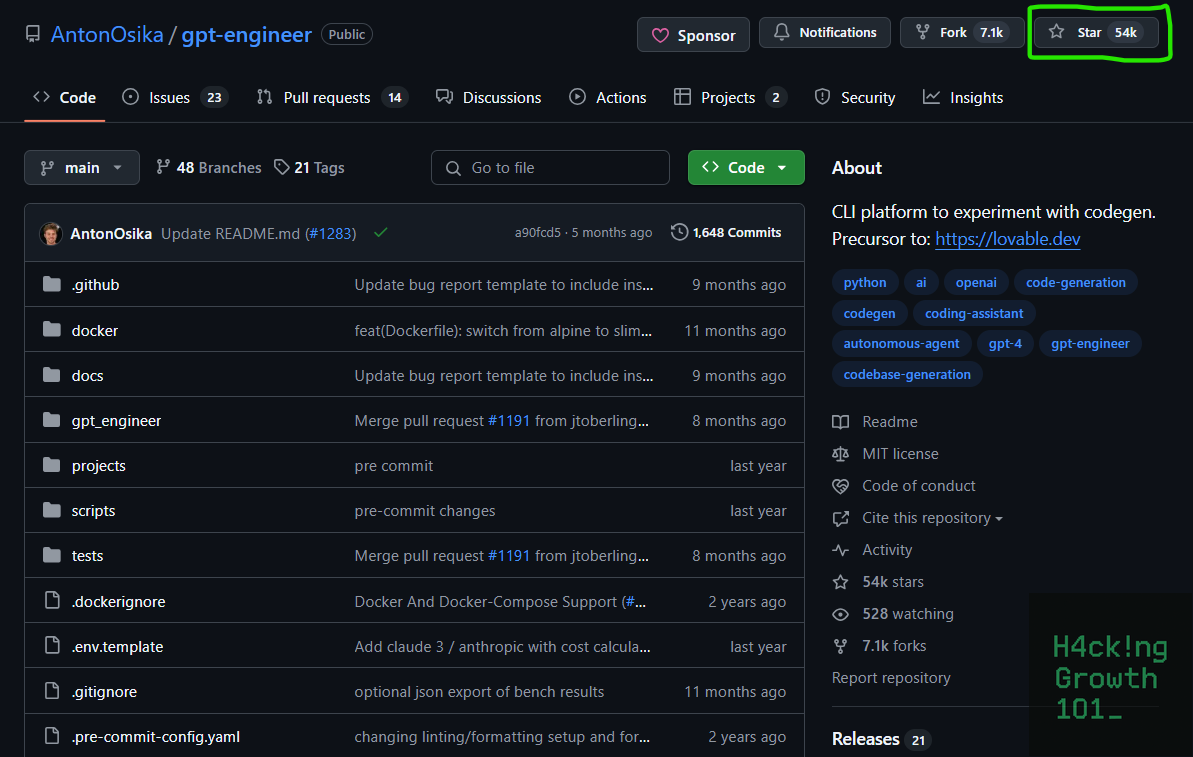Select the codebase-generation topic tag
This screenshot has height=757, width=1193.
pyautogui.click(x=907, y=374)
